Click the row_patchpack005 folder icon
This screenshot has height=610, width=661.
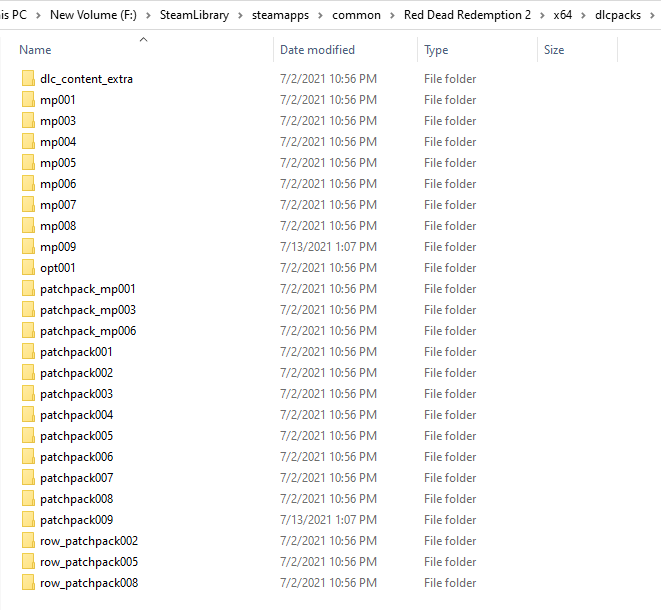(28, 562)
